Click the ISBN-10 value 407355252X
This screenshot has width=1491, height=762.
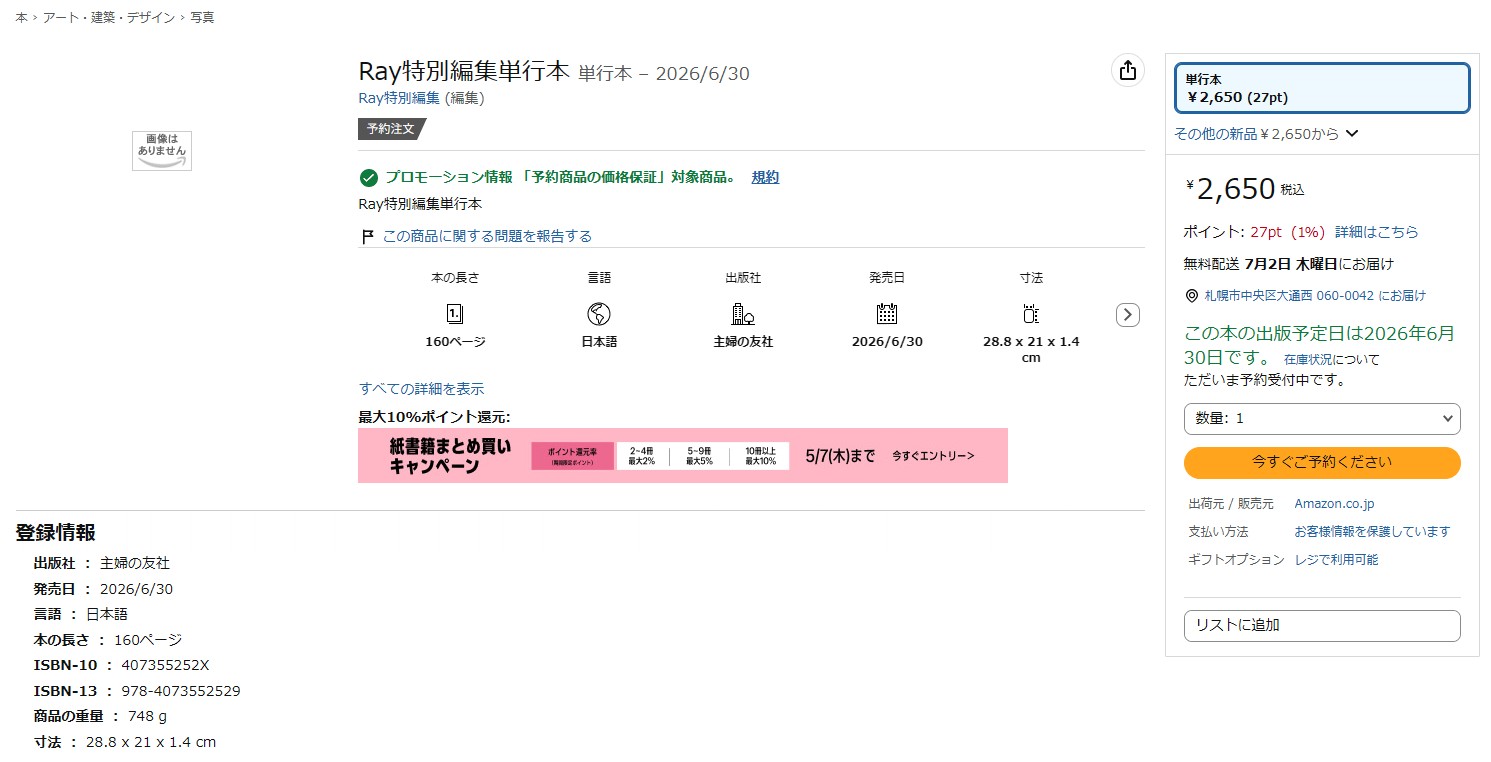[165, 665]
